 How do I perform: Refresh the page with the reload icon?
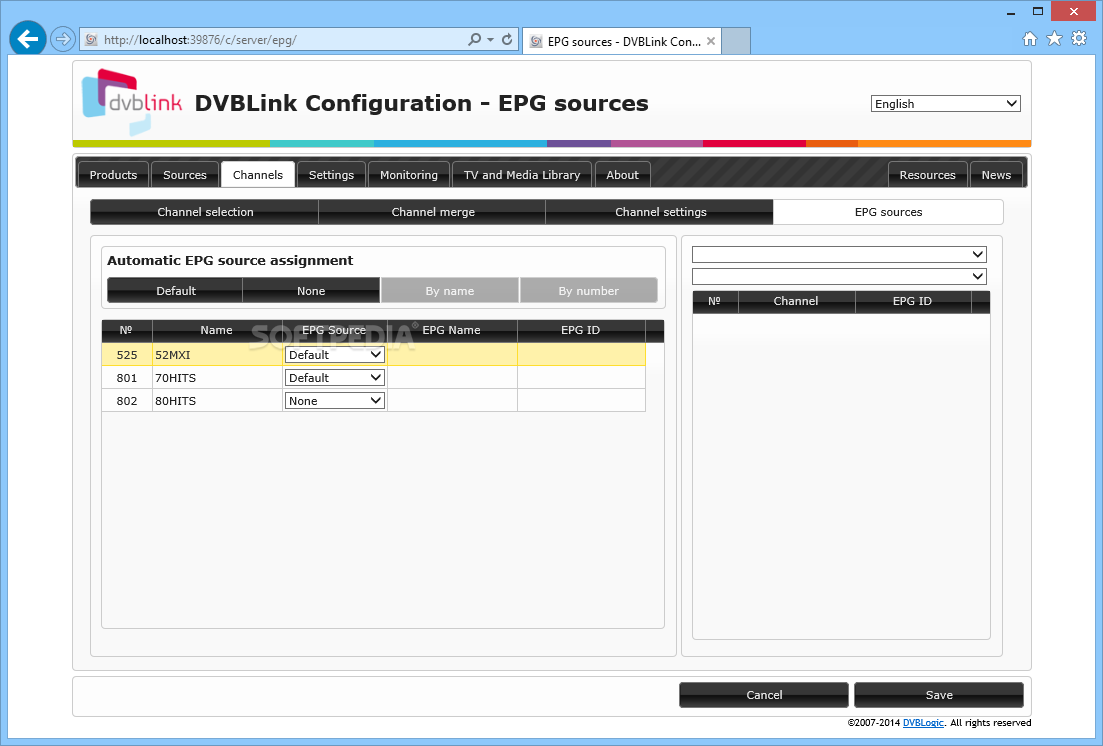coord(506,39)
